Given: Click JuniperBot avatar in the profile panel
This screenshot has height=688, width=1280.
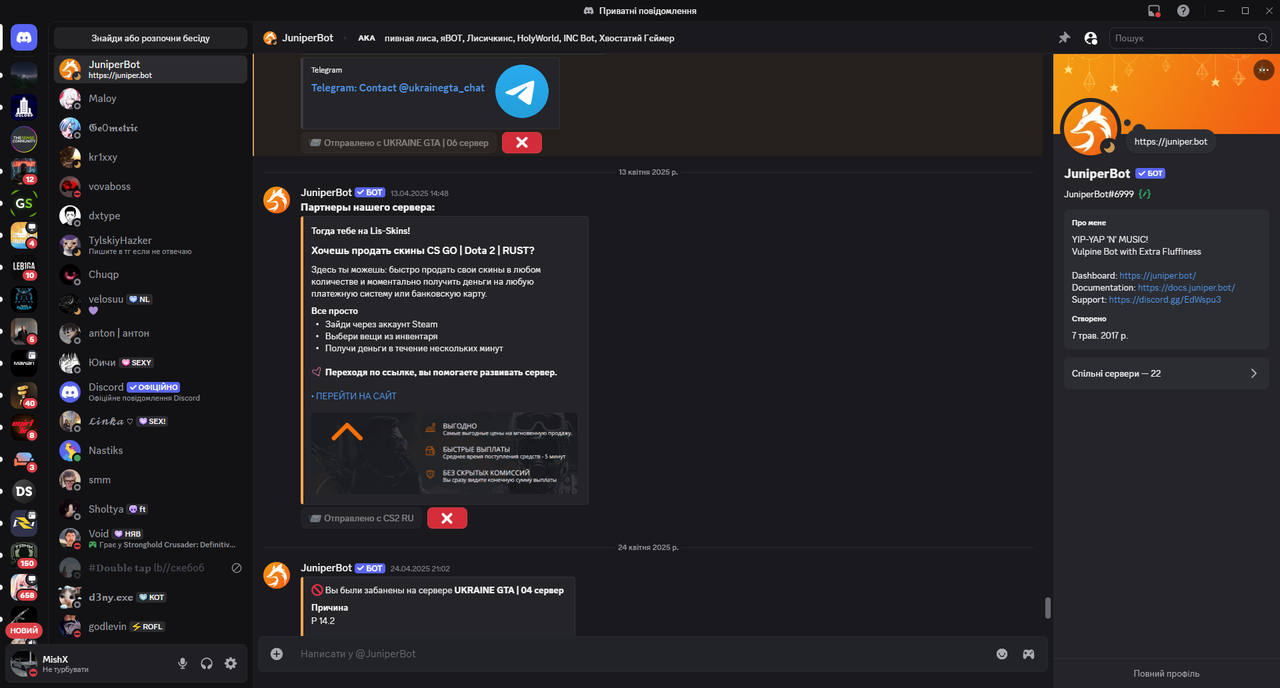Looking at the screenshot, I should coord(1090,129).
